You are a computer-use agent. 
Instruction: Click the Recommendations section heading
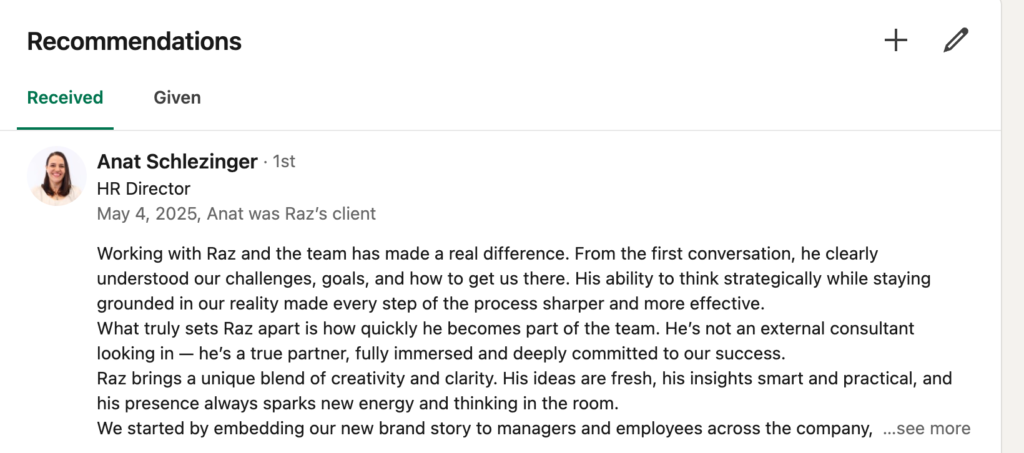coord(135,42)
